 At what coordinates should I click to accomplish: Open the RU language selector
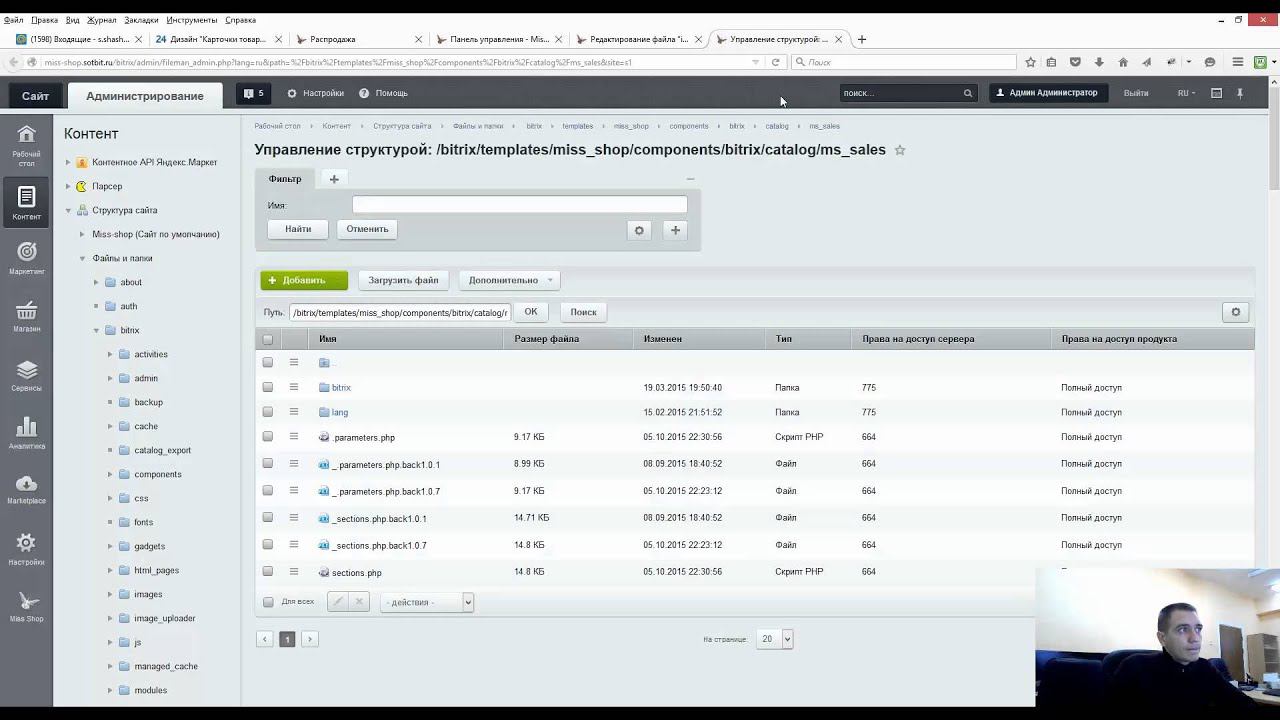tap(1186, 93)
